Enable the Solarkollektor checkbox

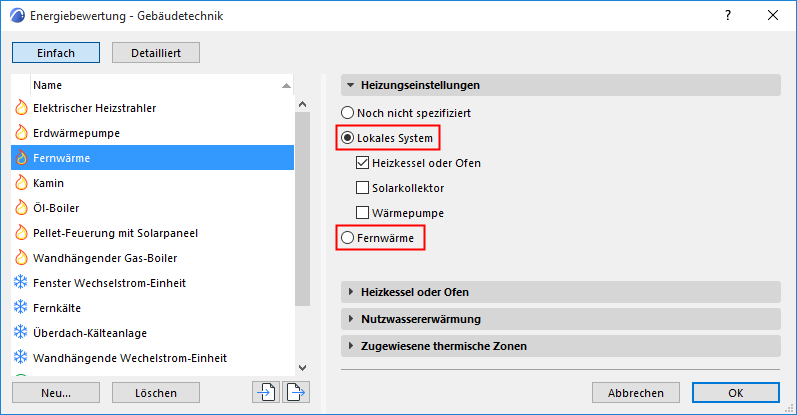[363, 187]
